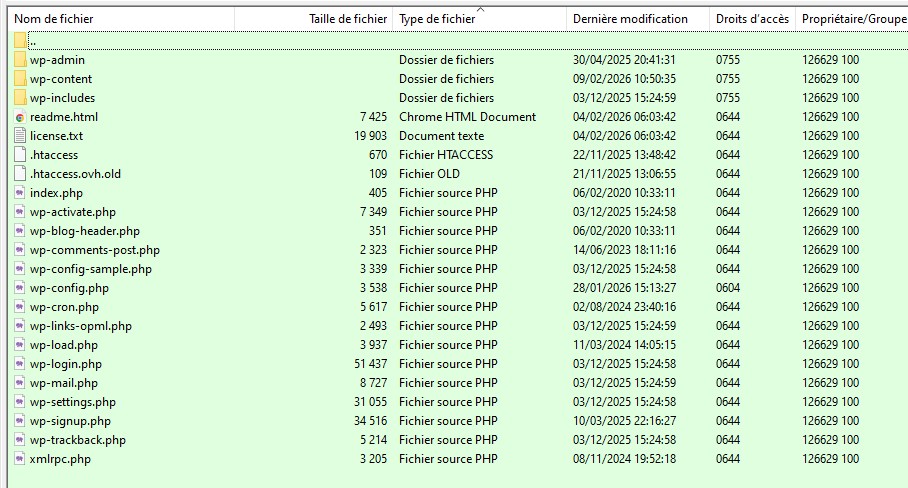The image size is (908, 488).
Task: Select the wp-trackback.php file name
Action: pos(78,440)
